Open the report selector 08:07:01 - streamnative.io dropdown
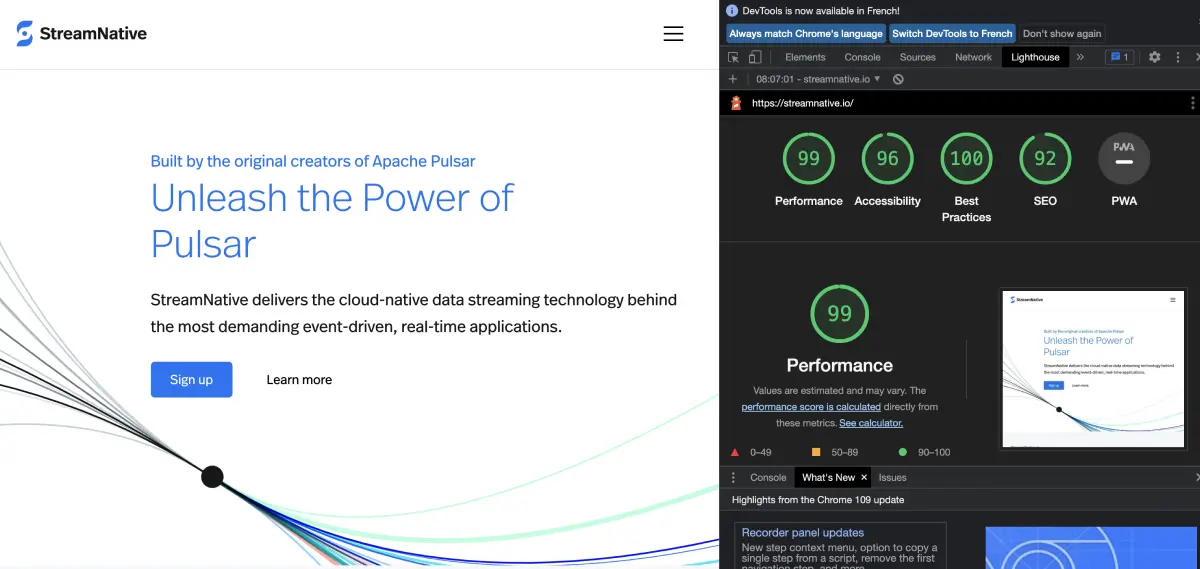Screen dimensions: 1200x569 pos(818,79)
